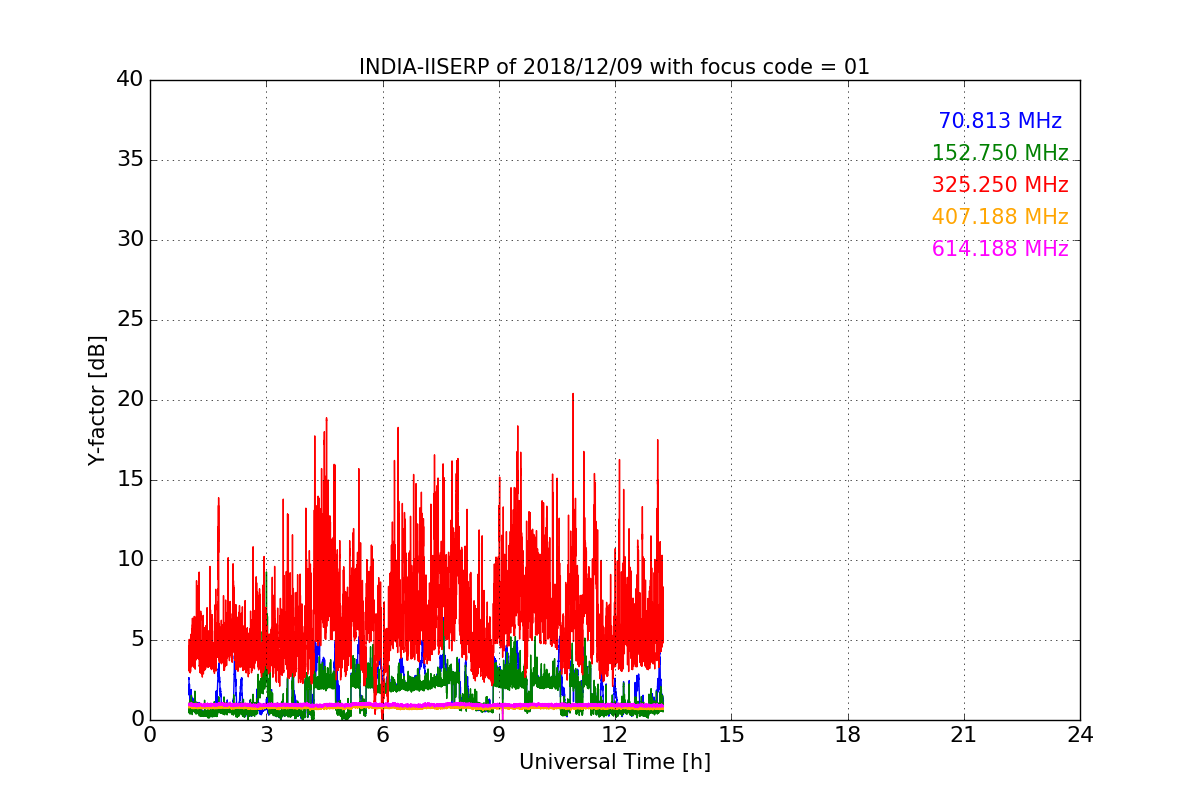Select the 407.188 MHz legend label
Image resolution: width=1200 pixels, height=800 pixels.
click(x=1000, y=217)
